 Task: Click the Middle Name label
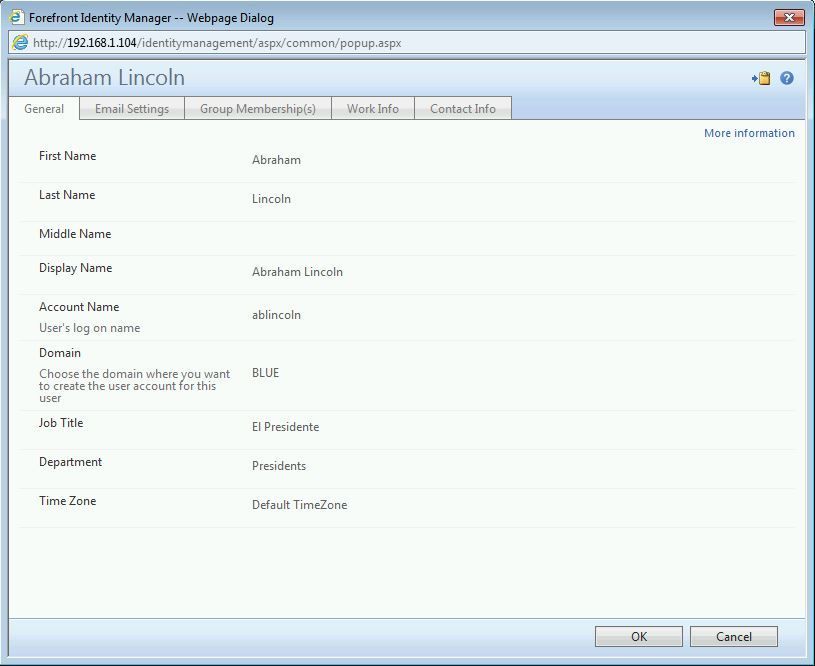pos(75,234)
